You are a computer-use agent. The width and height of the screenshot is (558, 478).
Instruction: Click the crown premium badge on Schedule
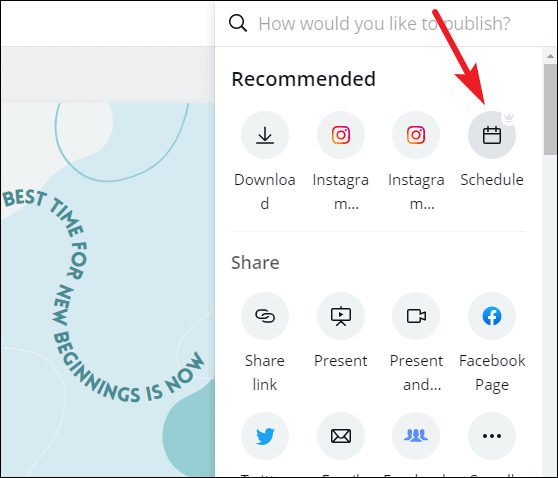point(509,117)
